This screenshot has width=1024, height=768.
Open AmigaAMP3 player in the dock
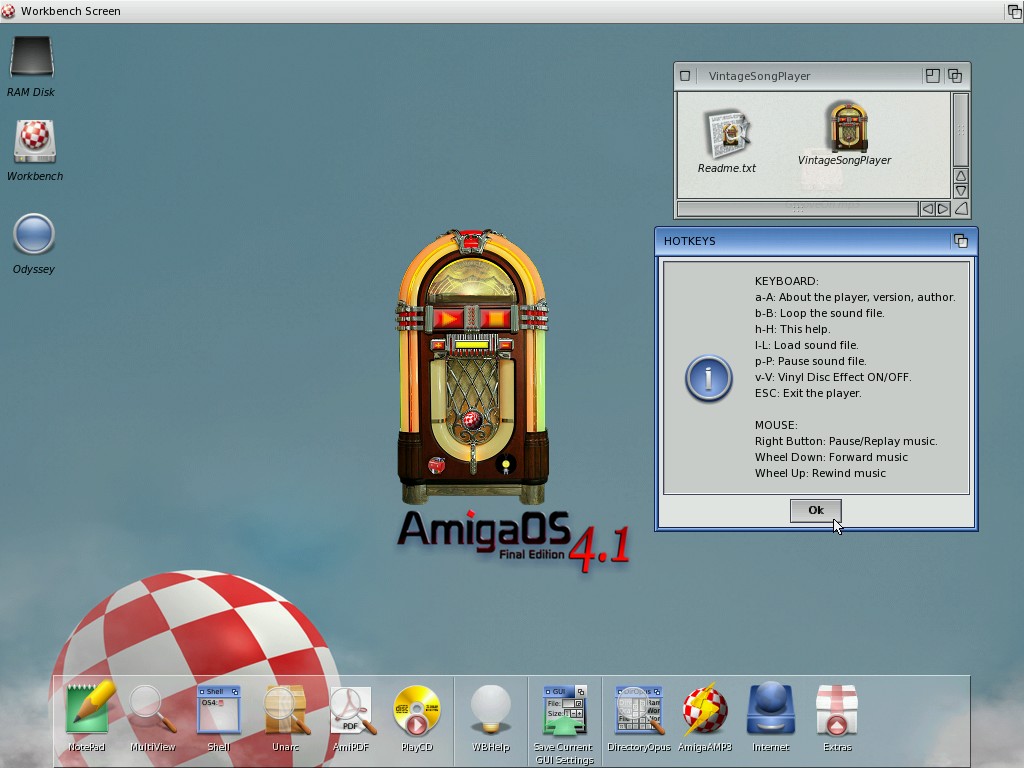[705, 710]
